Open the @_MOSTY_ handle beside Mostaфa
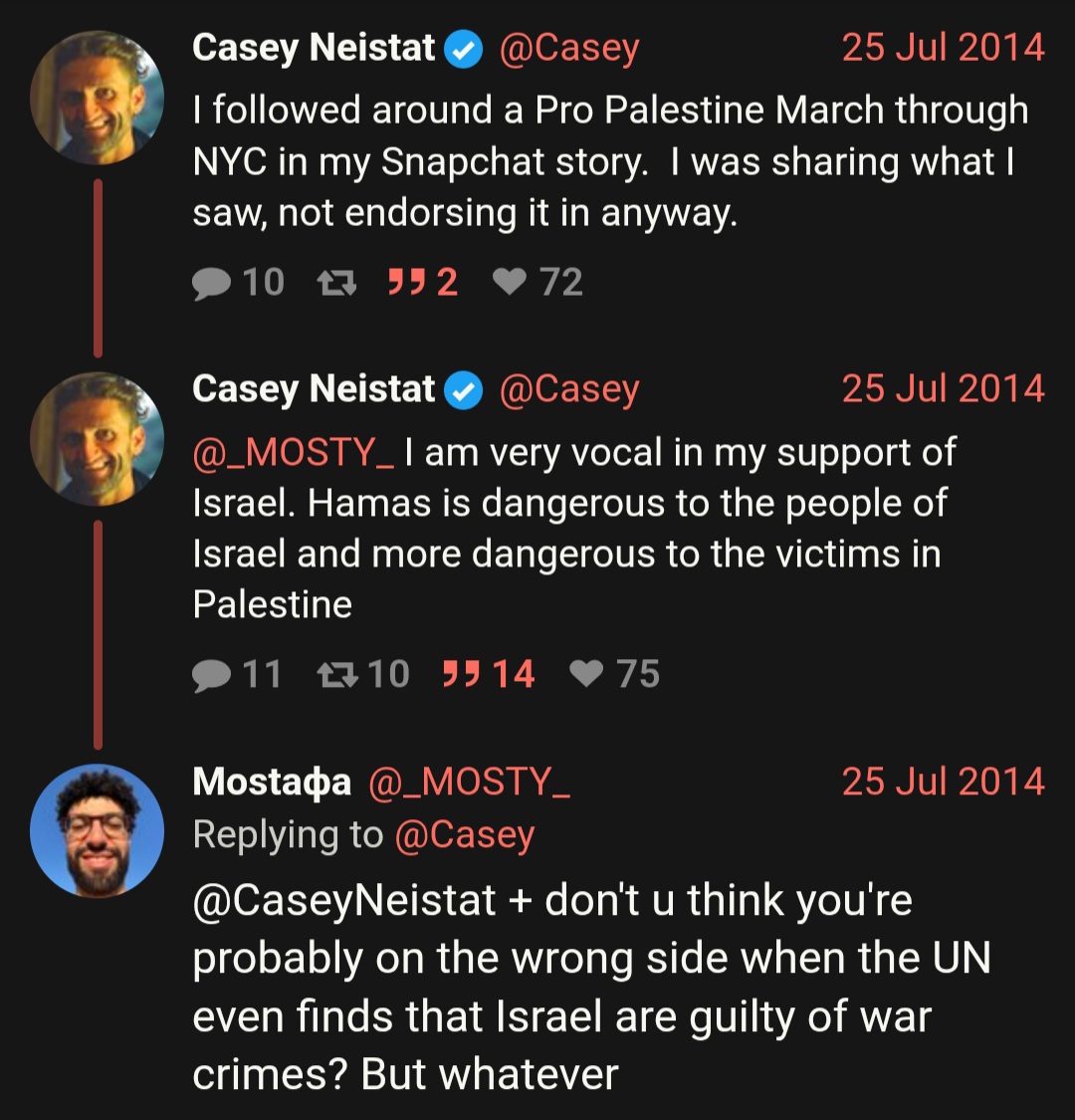Screen dimensions: 1075x1120 (469, 782)
